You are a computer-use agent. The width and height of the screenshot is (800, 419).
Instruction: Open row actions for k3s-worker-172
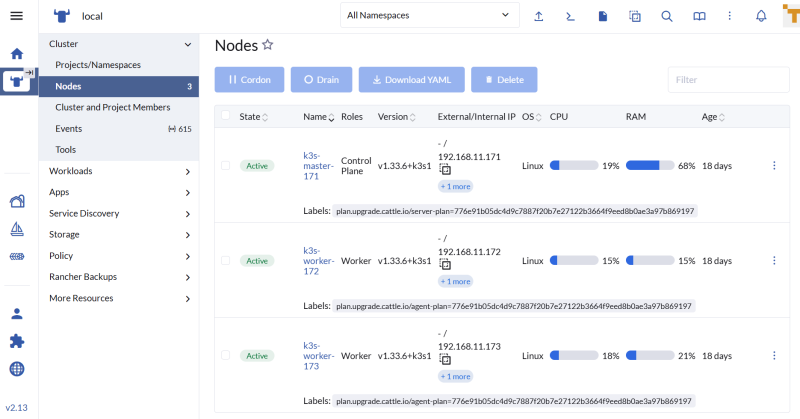[774, 260]
